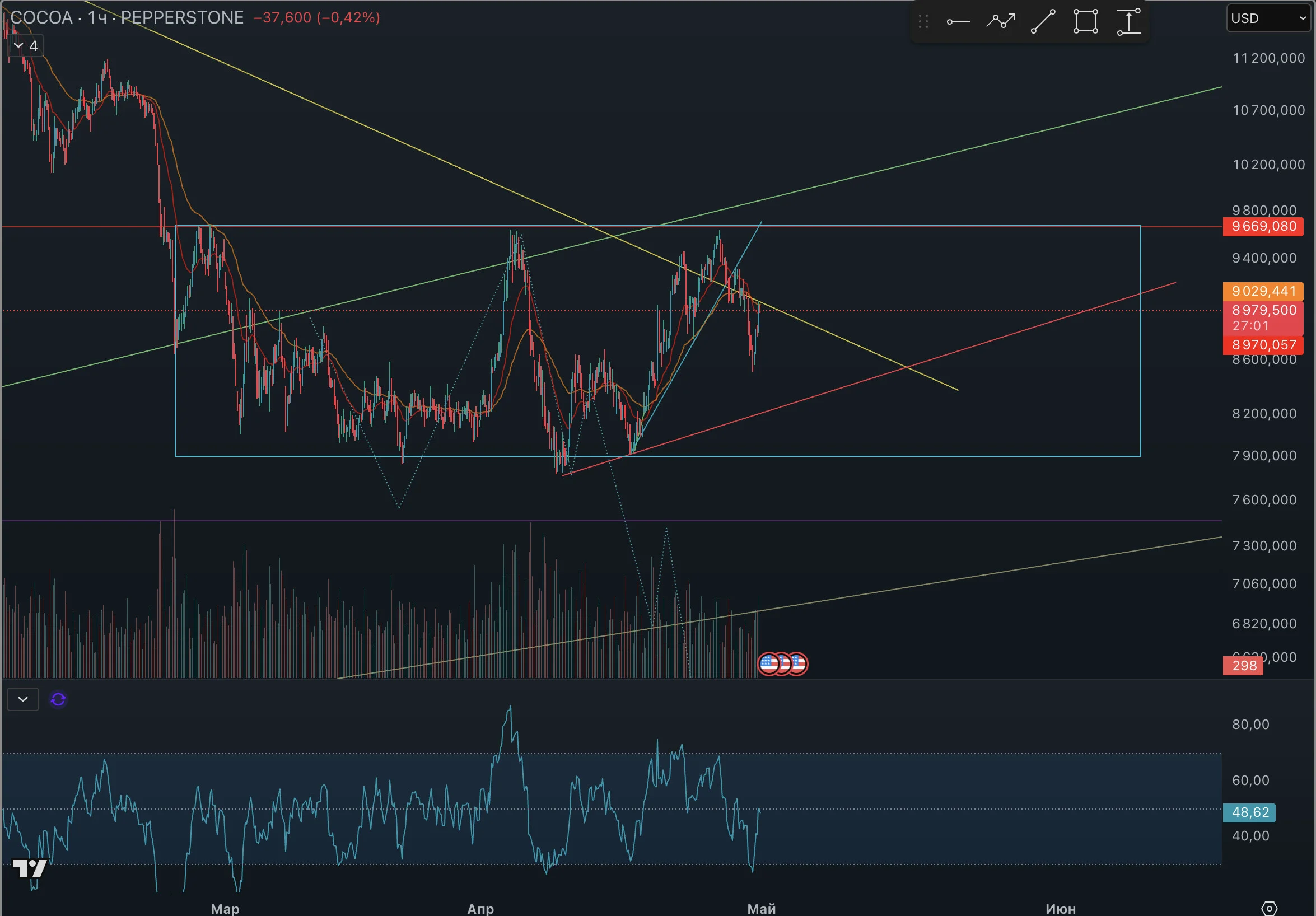Viewport: 1316px width, 916px height.
Task: Click the red 9 669,080 price label
Action: pos(1263,226)
